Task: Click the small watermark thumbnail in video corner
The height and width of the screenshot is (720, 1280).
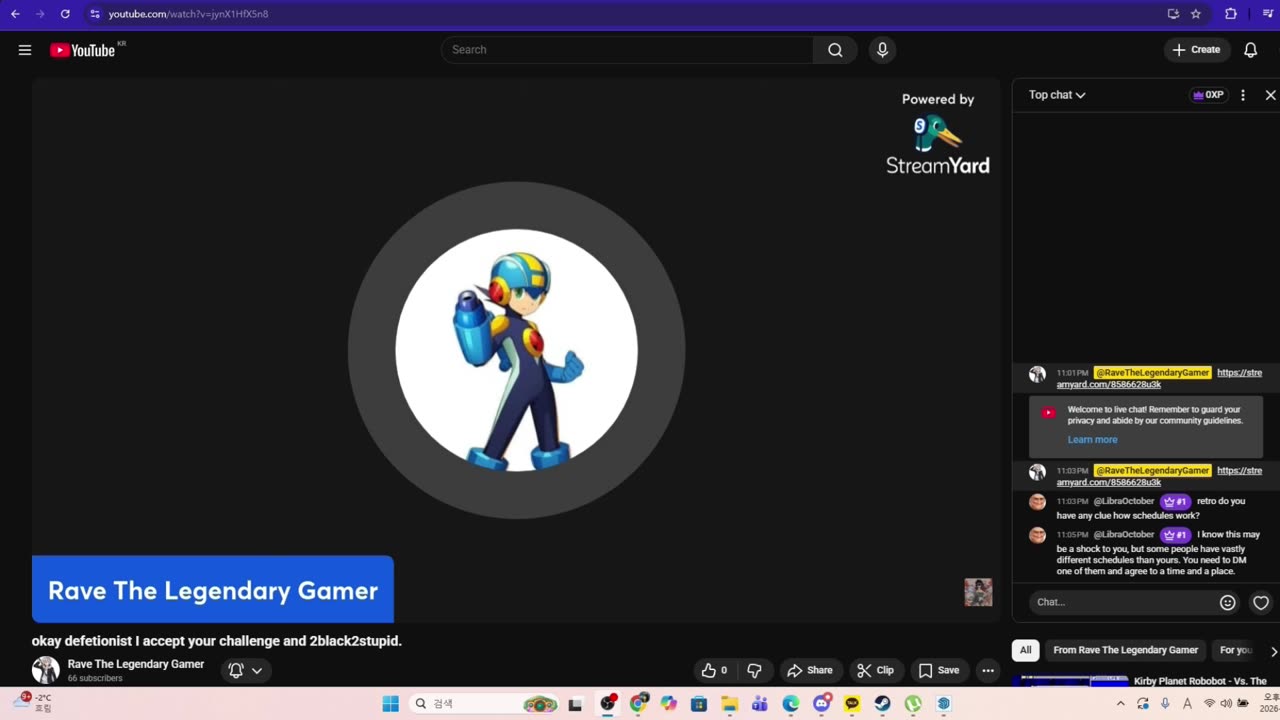Action: tap(978, 592)
